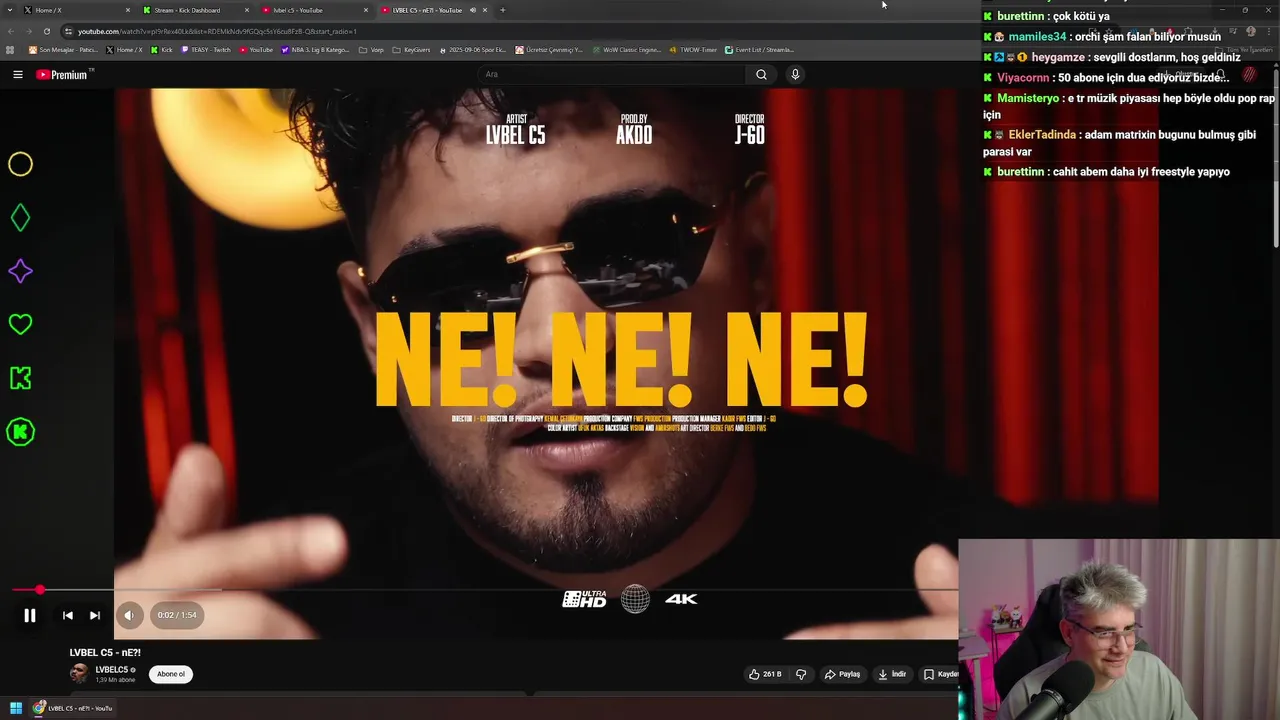The height and width of the screenshot is (720, 1280).
Task: Click burettinn's message "çok kötü ya"
Action: (x=1082, y=16)
